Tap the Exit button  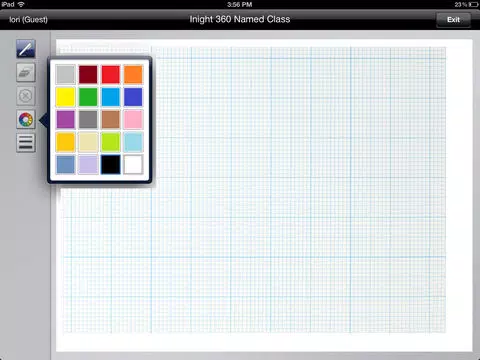click(453, 20)
